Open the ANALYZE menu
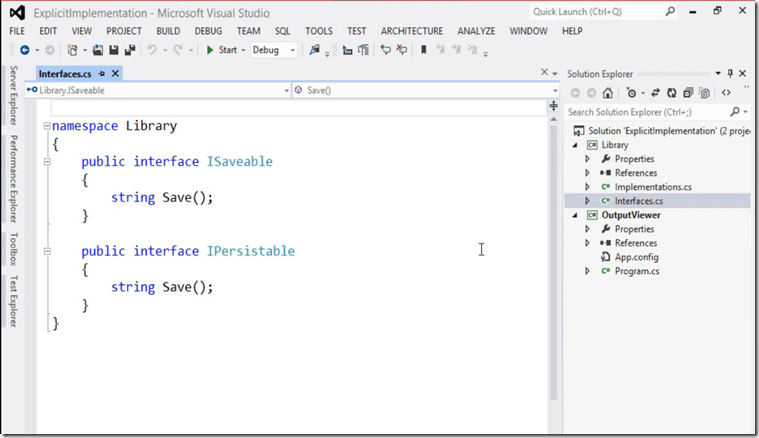Image resolution: width=759 pixels, height=438 pixels. (x=476, y=31)
